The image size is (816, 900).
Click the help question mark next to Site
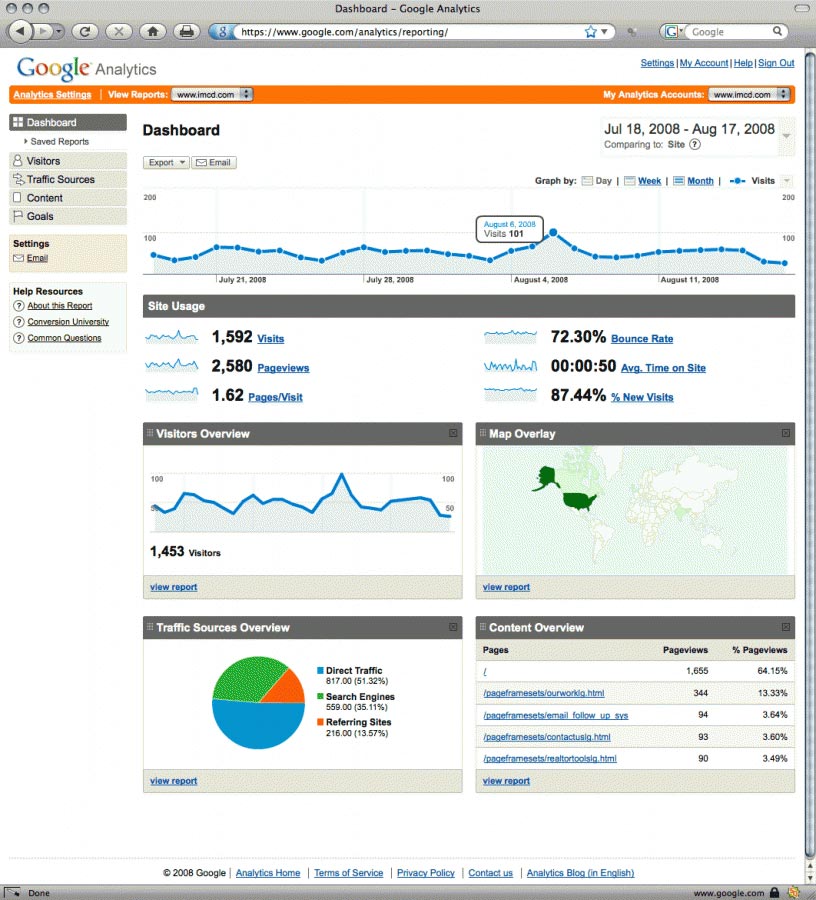pos(695,144)
